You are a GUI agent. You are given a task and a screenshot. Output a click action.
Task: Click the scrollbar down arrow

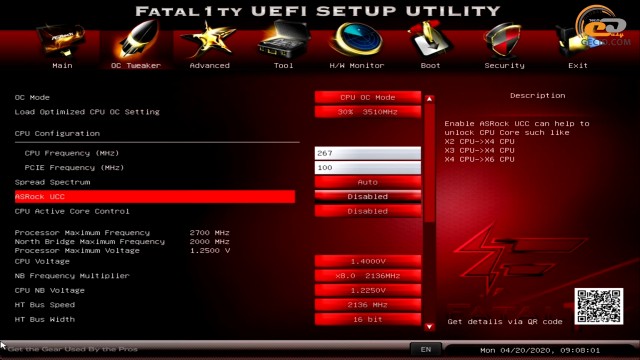click(x=429, y=327)
